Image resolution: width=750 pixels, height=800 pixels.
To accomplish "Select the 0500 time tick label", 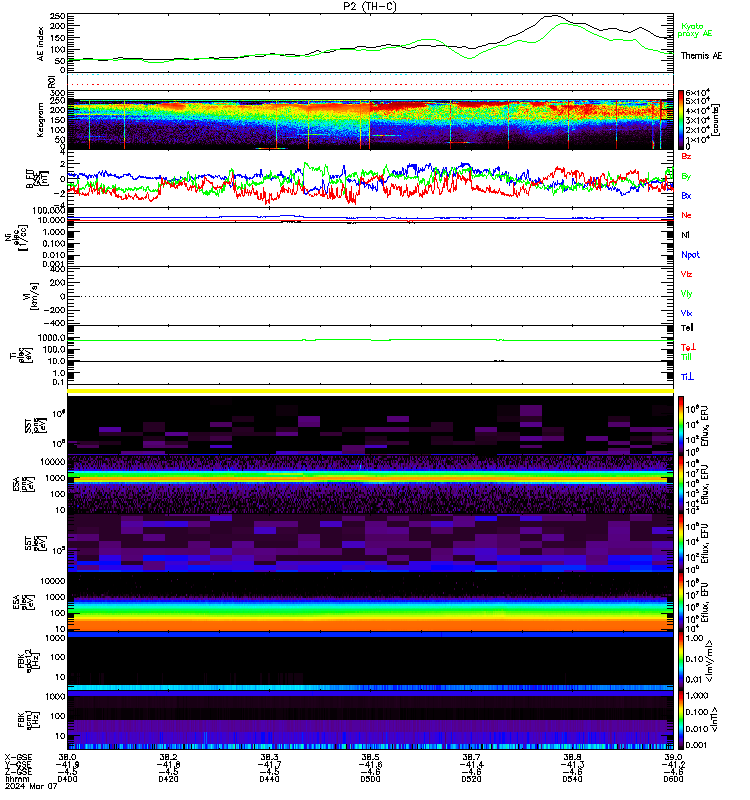I will click(370, 779).
